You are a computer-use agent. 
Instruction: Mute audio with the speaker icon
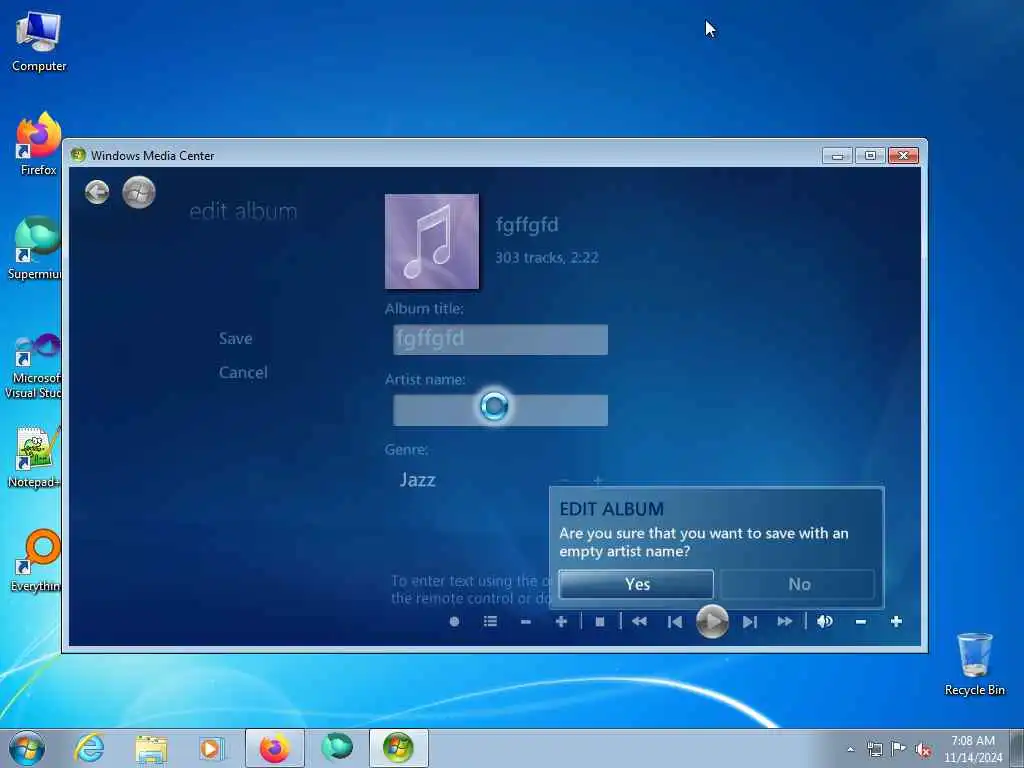click(x=825, y=622)
